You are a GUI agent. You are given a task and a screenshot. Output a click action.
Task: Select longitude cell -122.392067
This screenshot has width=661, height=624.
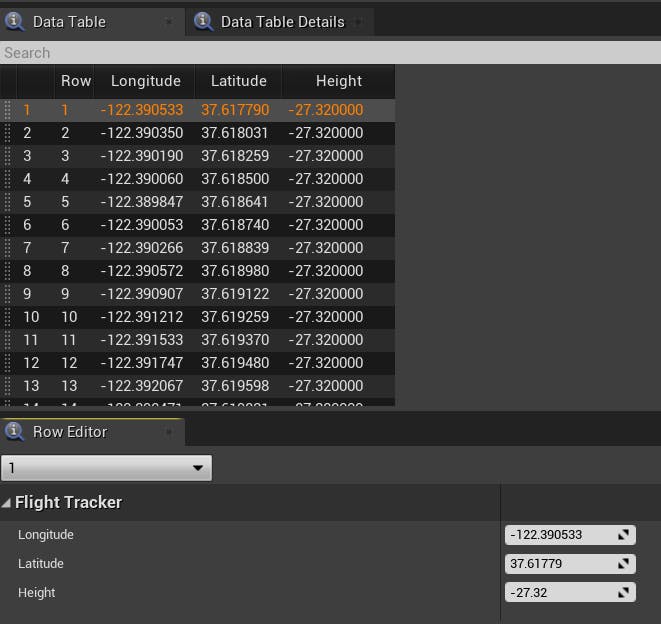pyautogui.click(x=142, y=386)
